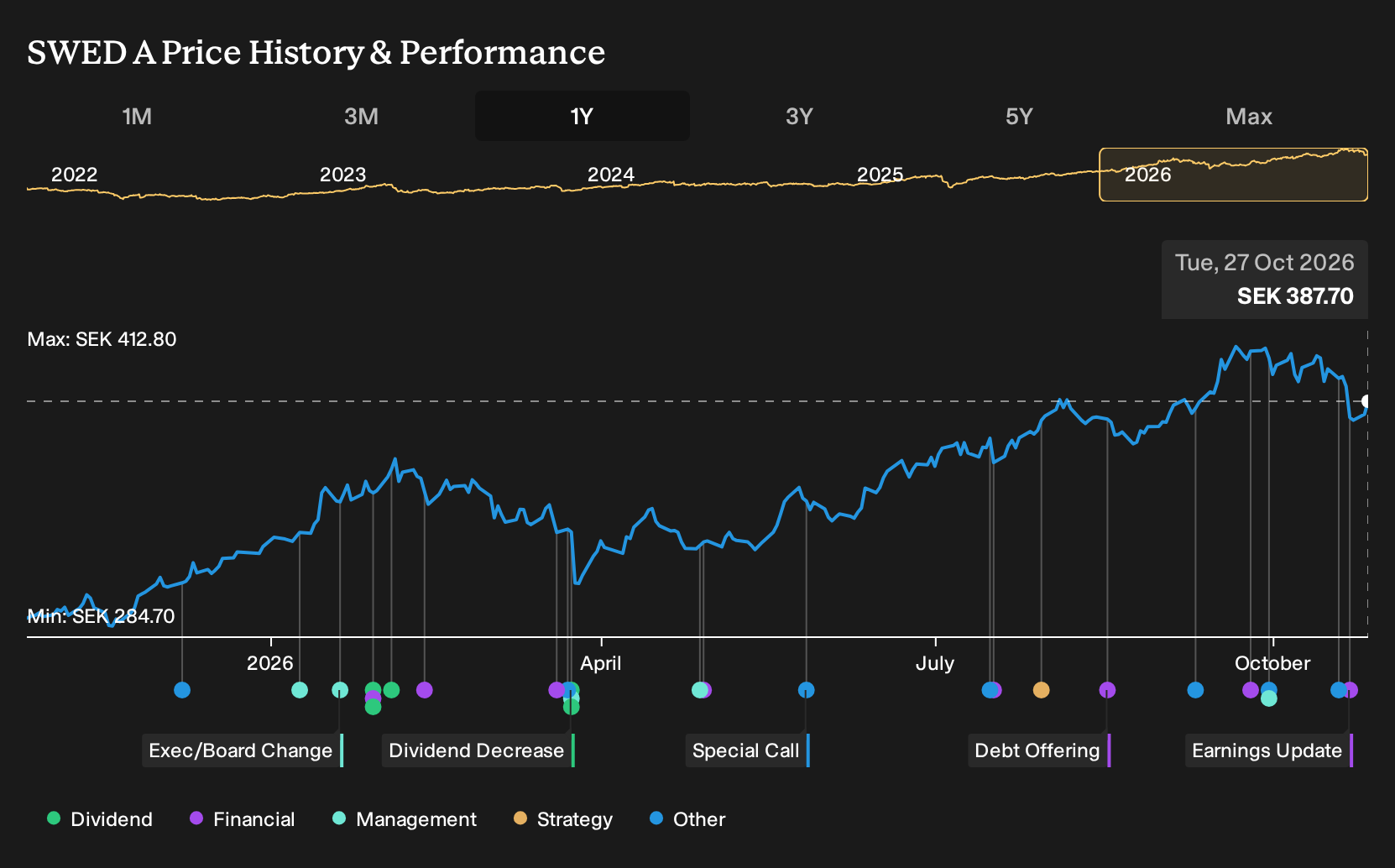The width and height of the screenshot is (1395, 868).
Task: Click the 'Min: SEK 284.70' label
Action: 101,616
